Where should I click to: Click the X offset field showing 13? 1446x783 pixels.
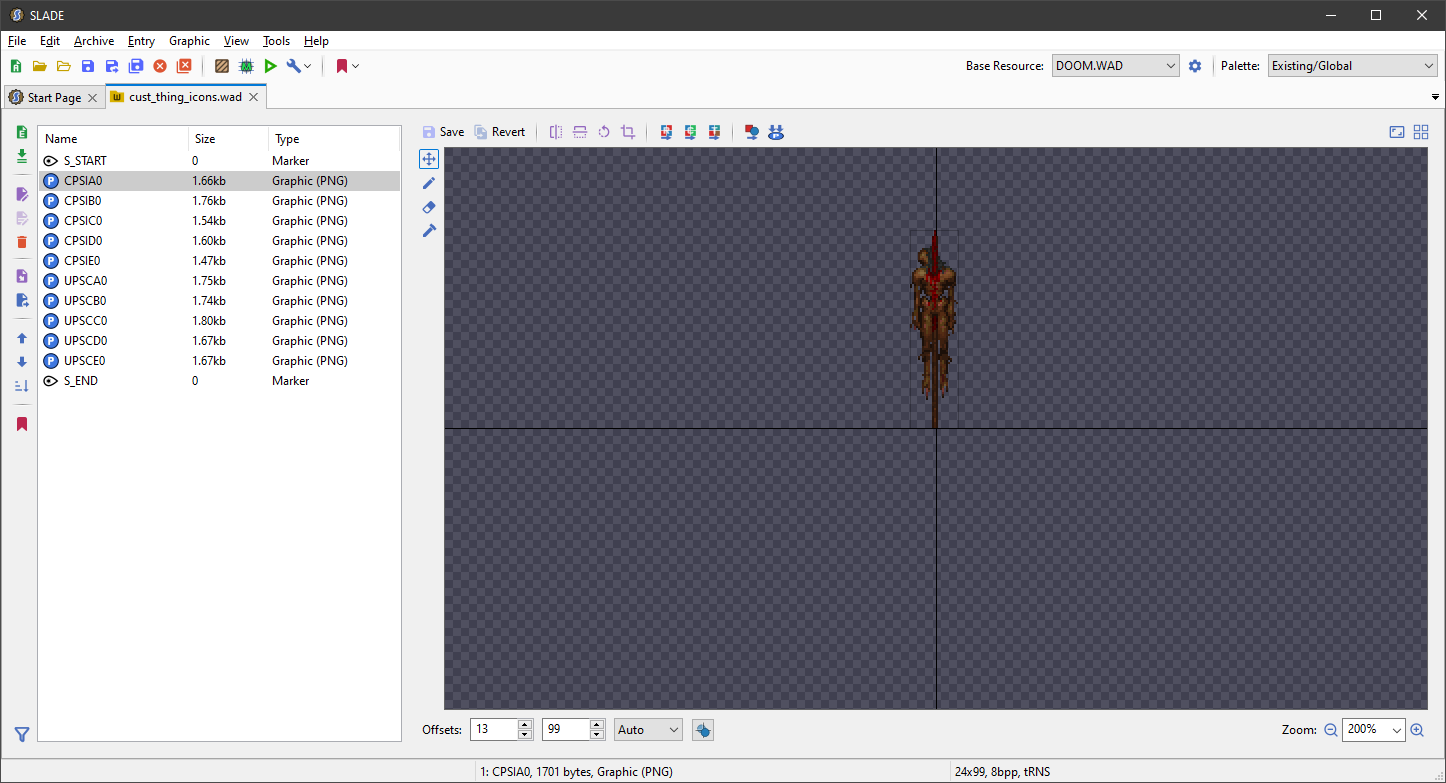coord(495,730)
